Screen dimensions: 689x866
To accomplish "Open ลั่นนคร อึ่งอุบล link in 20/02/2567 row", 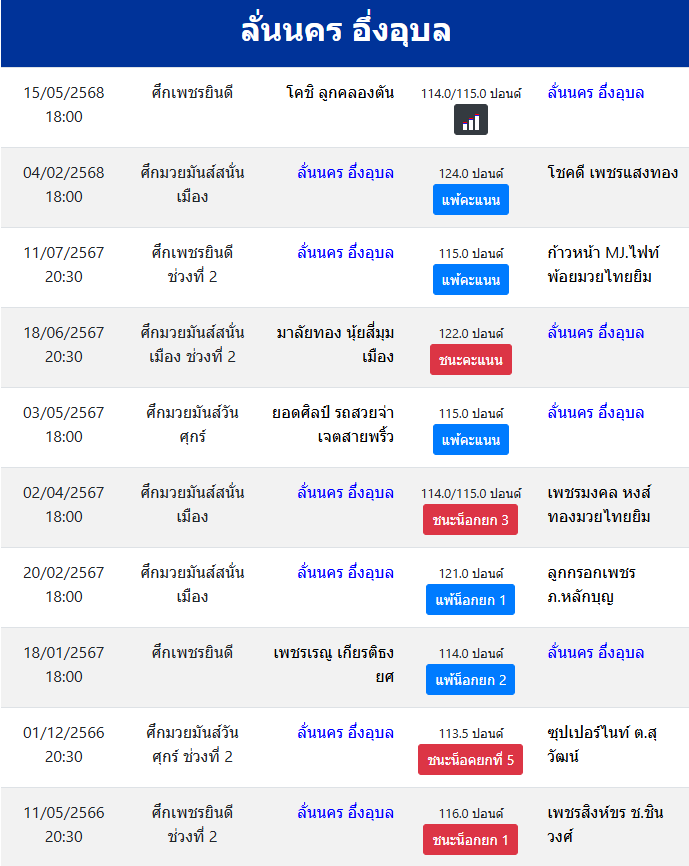I will [346, 573].
